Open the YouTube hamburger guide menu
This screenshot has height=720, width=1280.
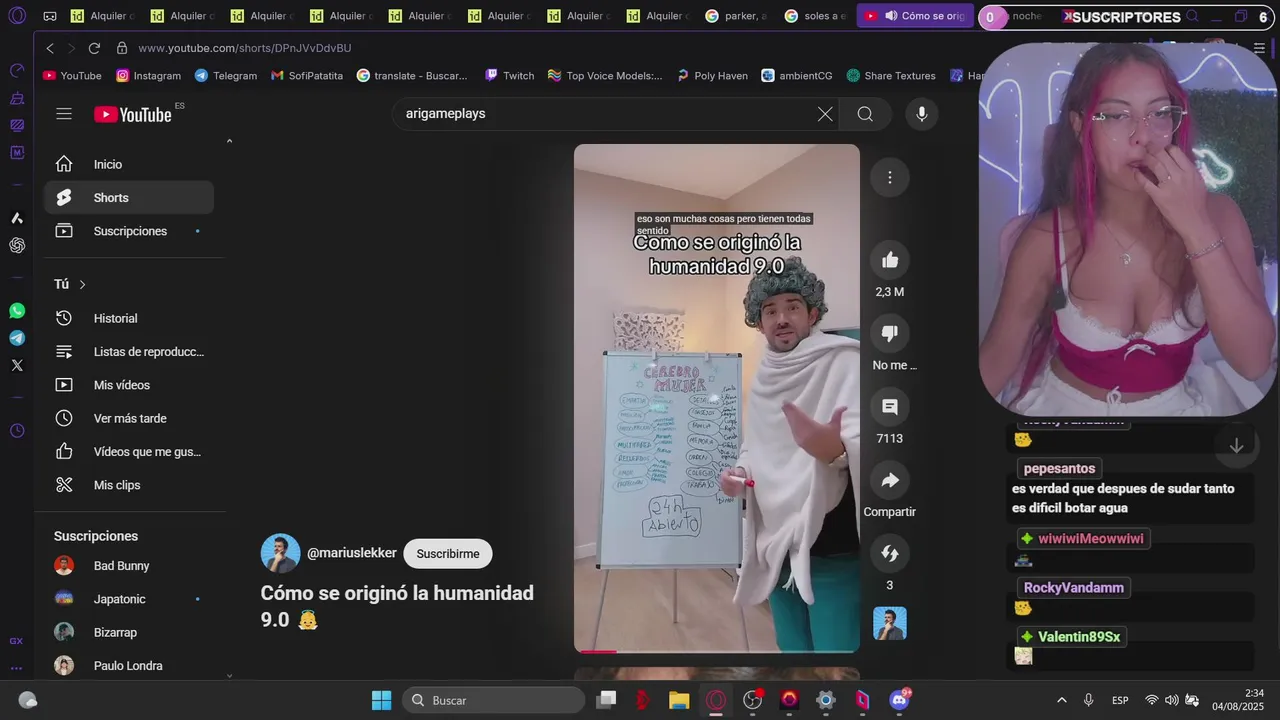click(x=64, y=114)
